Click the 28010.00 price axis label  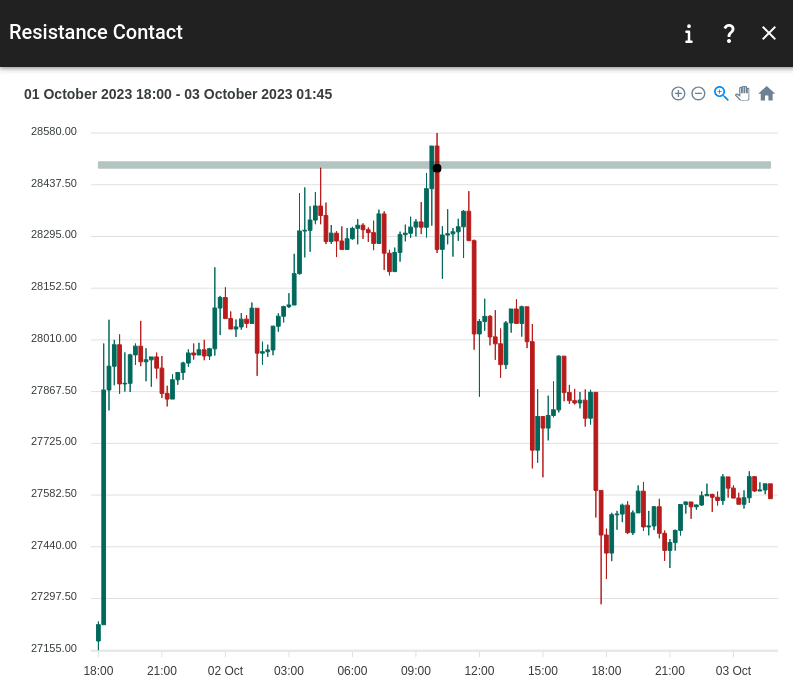54,339
